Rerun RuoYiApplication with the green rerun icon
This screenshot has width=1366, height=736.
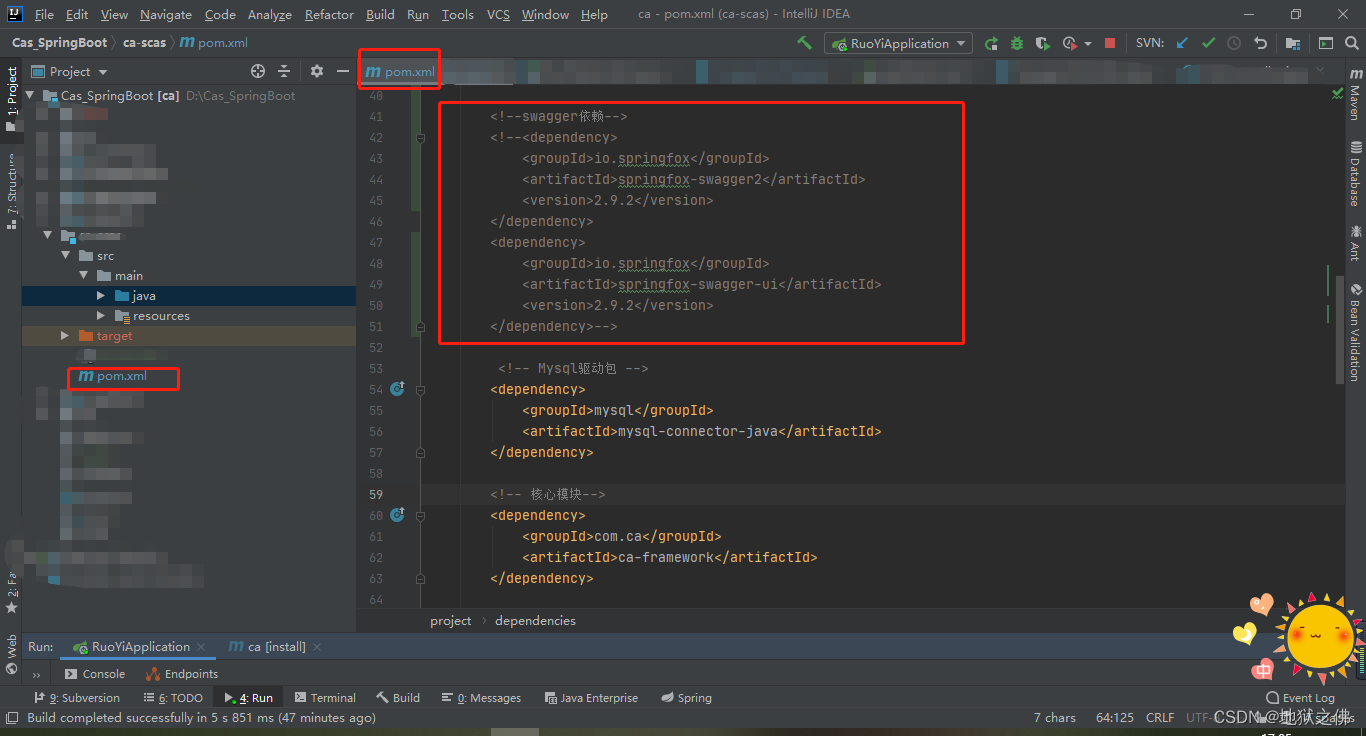point(991,43)
